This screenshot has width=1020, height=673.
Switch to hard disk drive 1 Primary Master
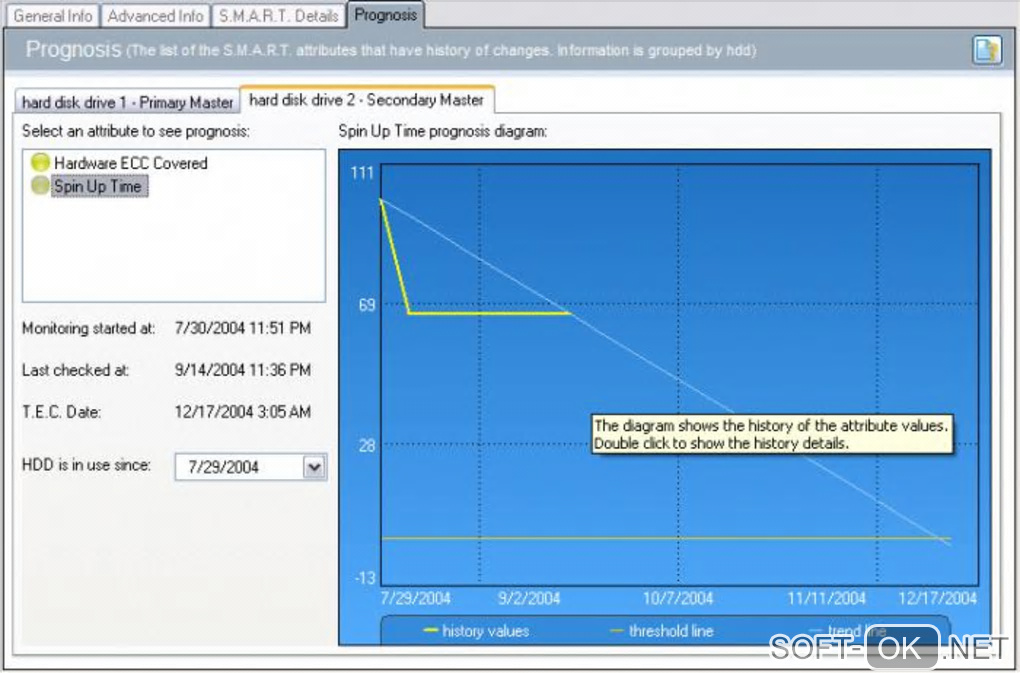pyautogui.click(x=128, y=102)
